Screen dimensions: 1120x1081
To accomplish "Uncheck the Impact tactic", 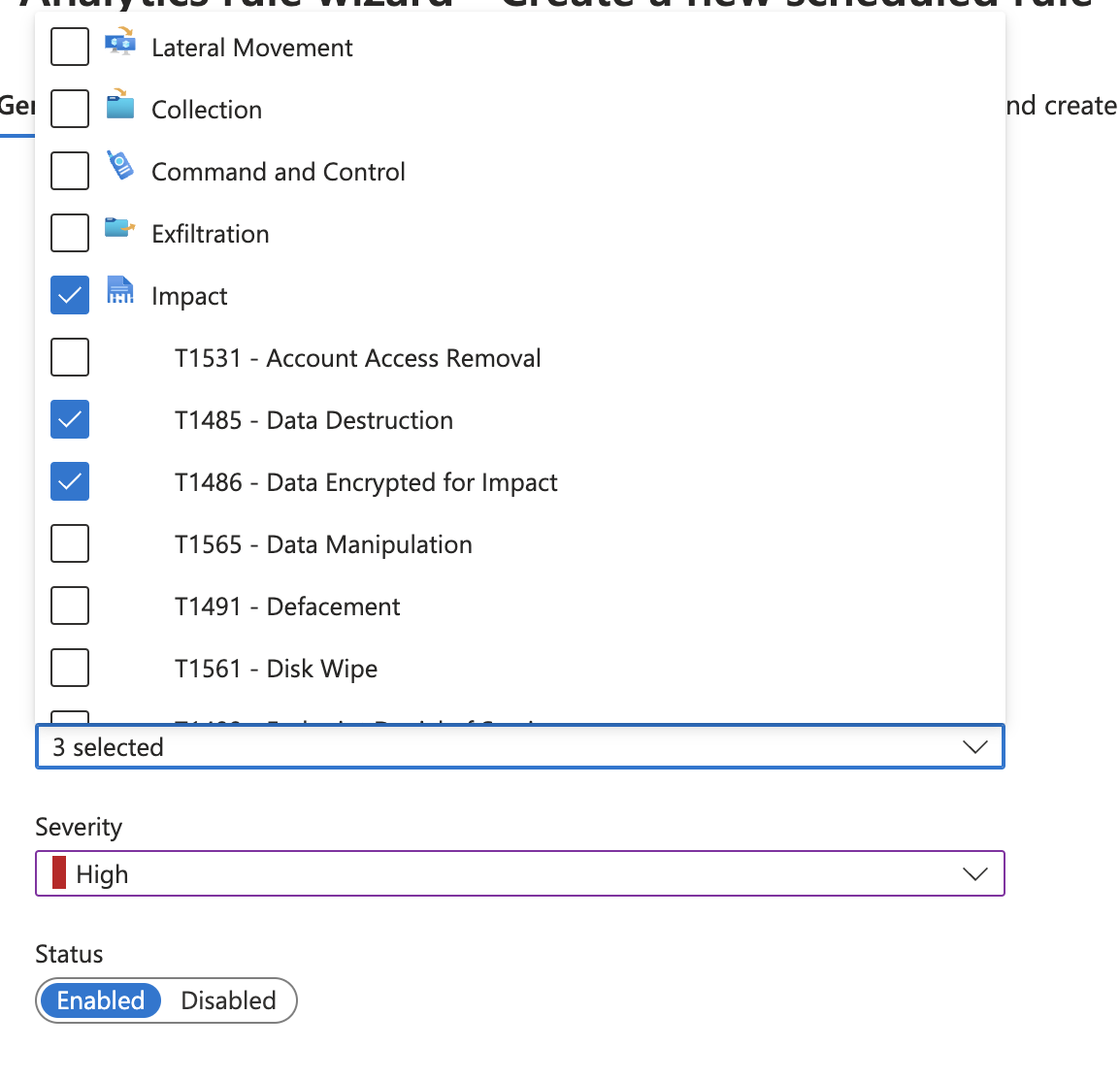I will (69, 294).
